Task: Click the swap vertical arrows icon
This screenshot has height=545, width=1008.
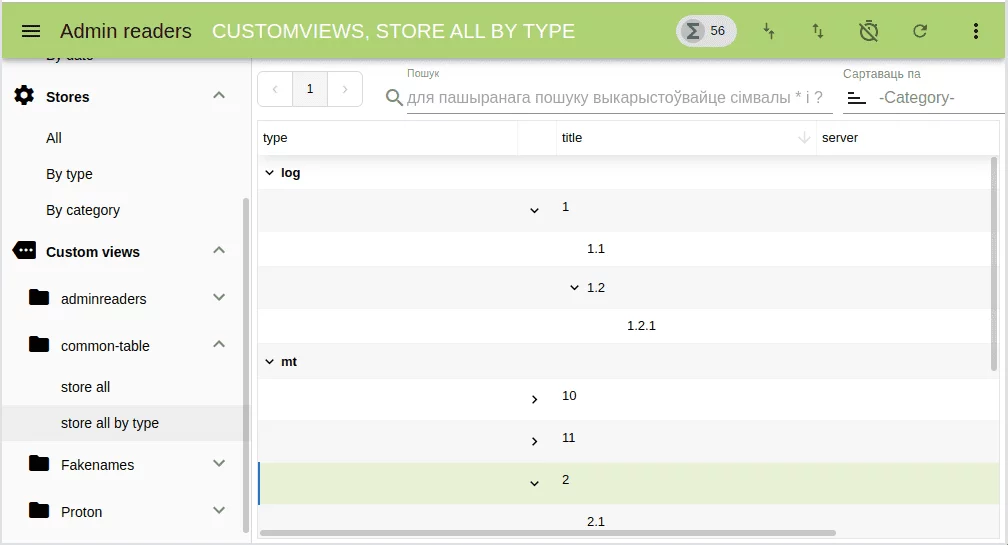Action: click(x=818, y=31)
